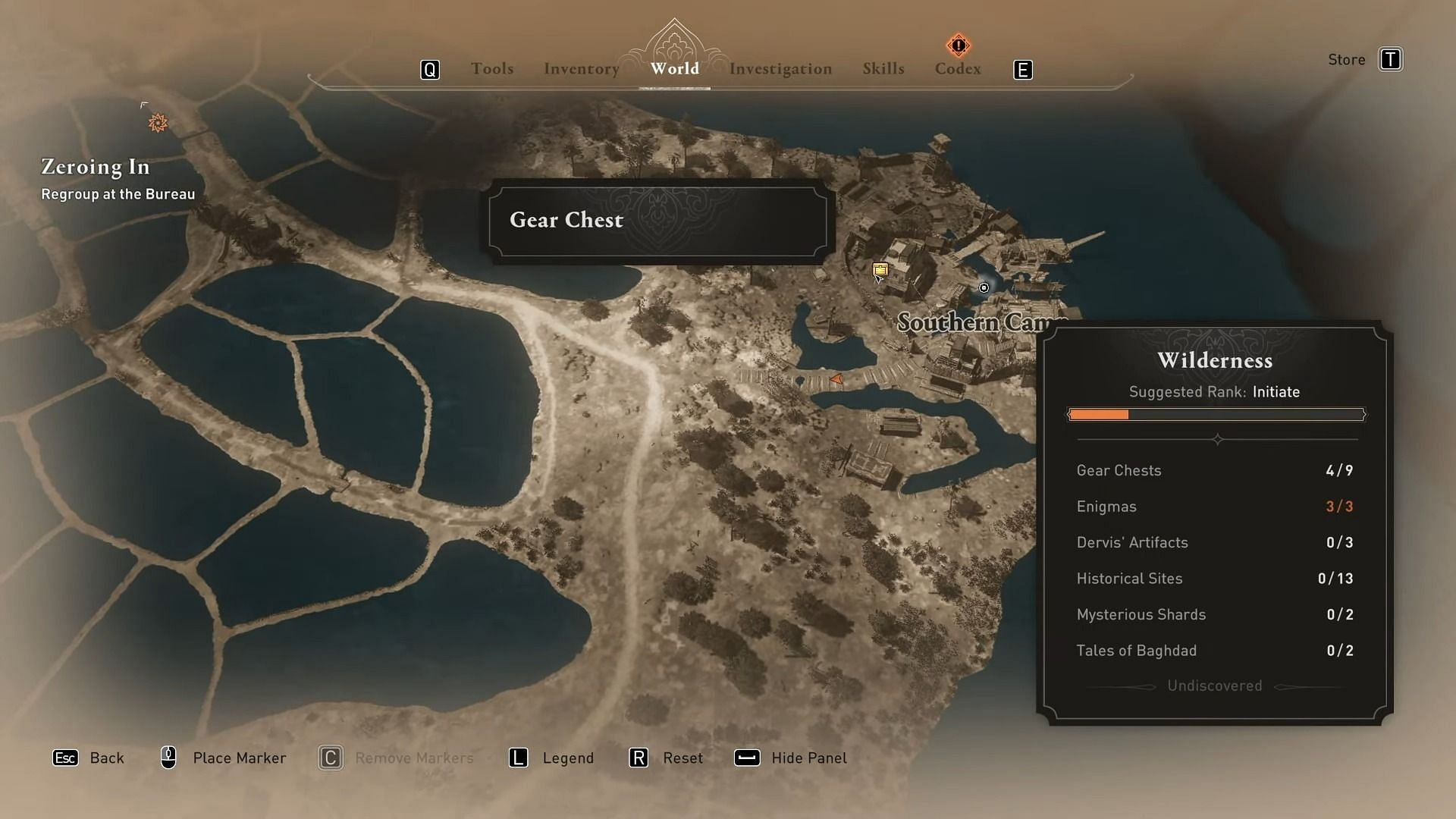Image resolution: width=1456 pixels, height=819 pixels.
Task: Click the Q shortcut icon on left
Action: pos(430,69)
